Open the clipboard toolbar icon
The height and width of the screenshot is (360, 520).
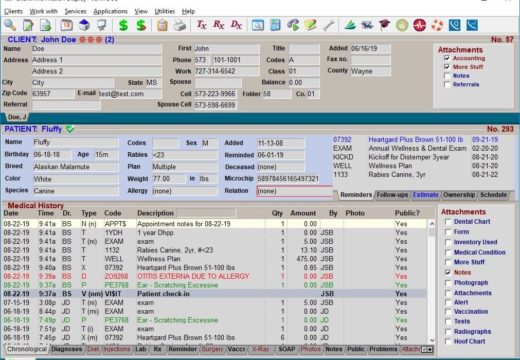click(x=162, y=25)
